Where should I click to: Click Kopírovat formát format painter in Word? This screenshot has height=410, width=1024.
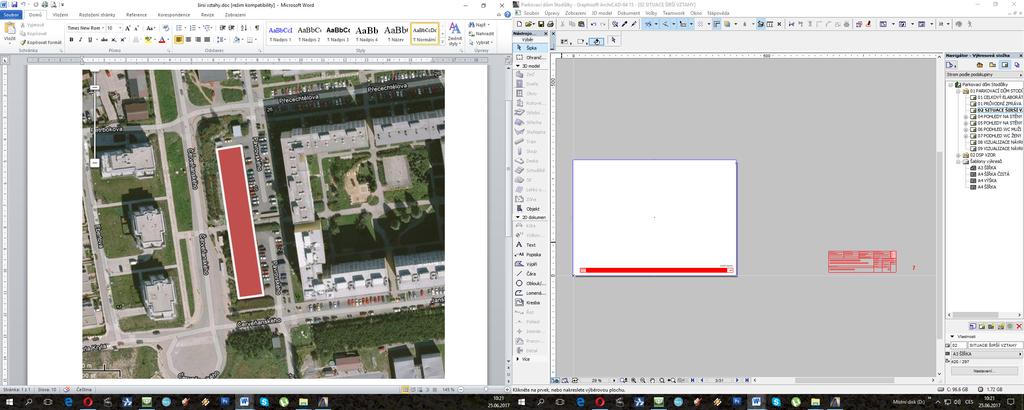41,42
